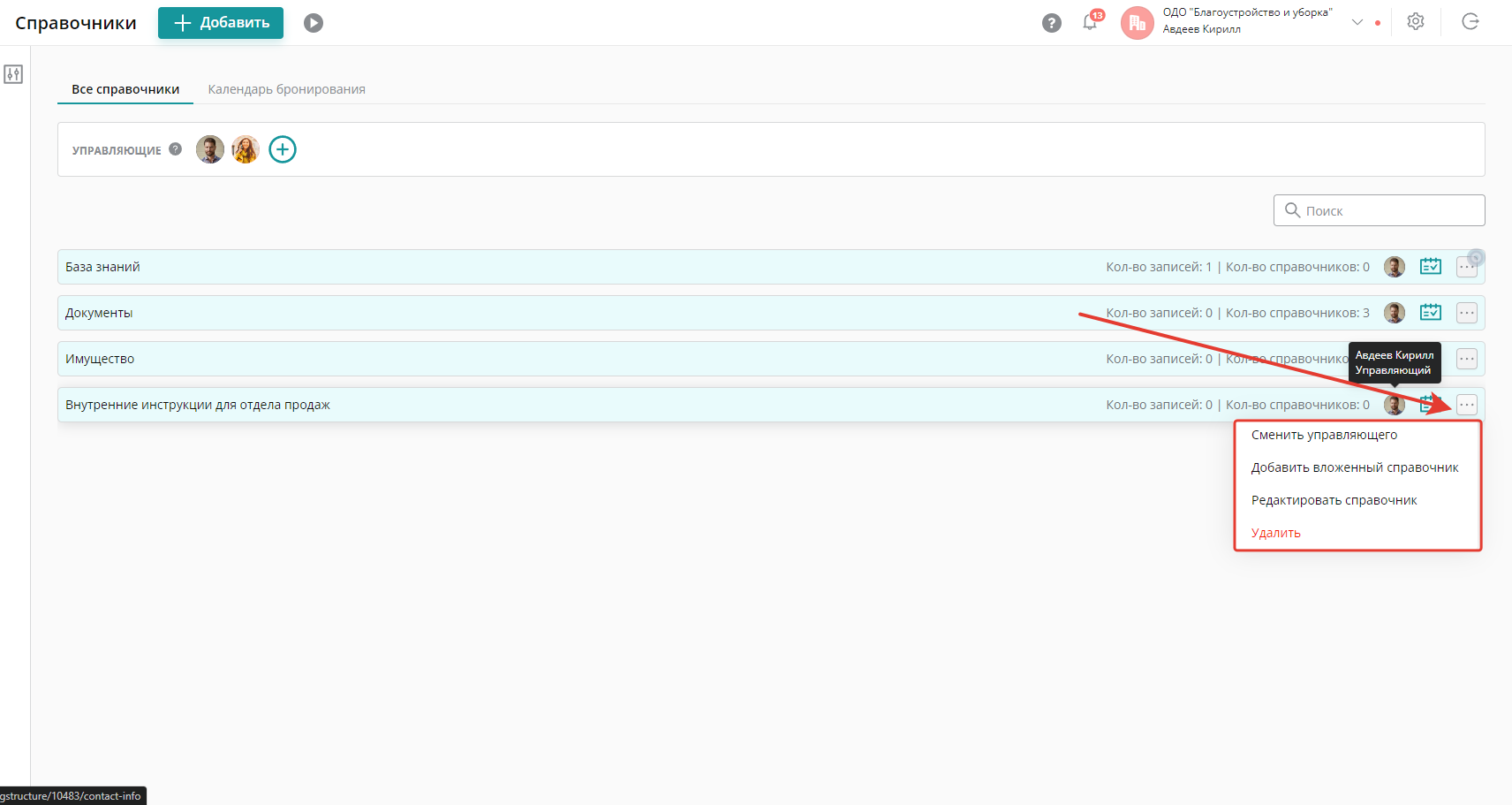The image size is (1512, 805).
Task: Choose Редактировать справочник
Action: [x=1334, y=500]
